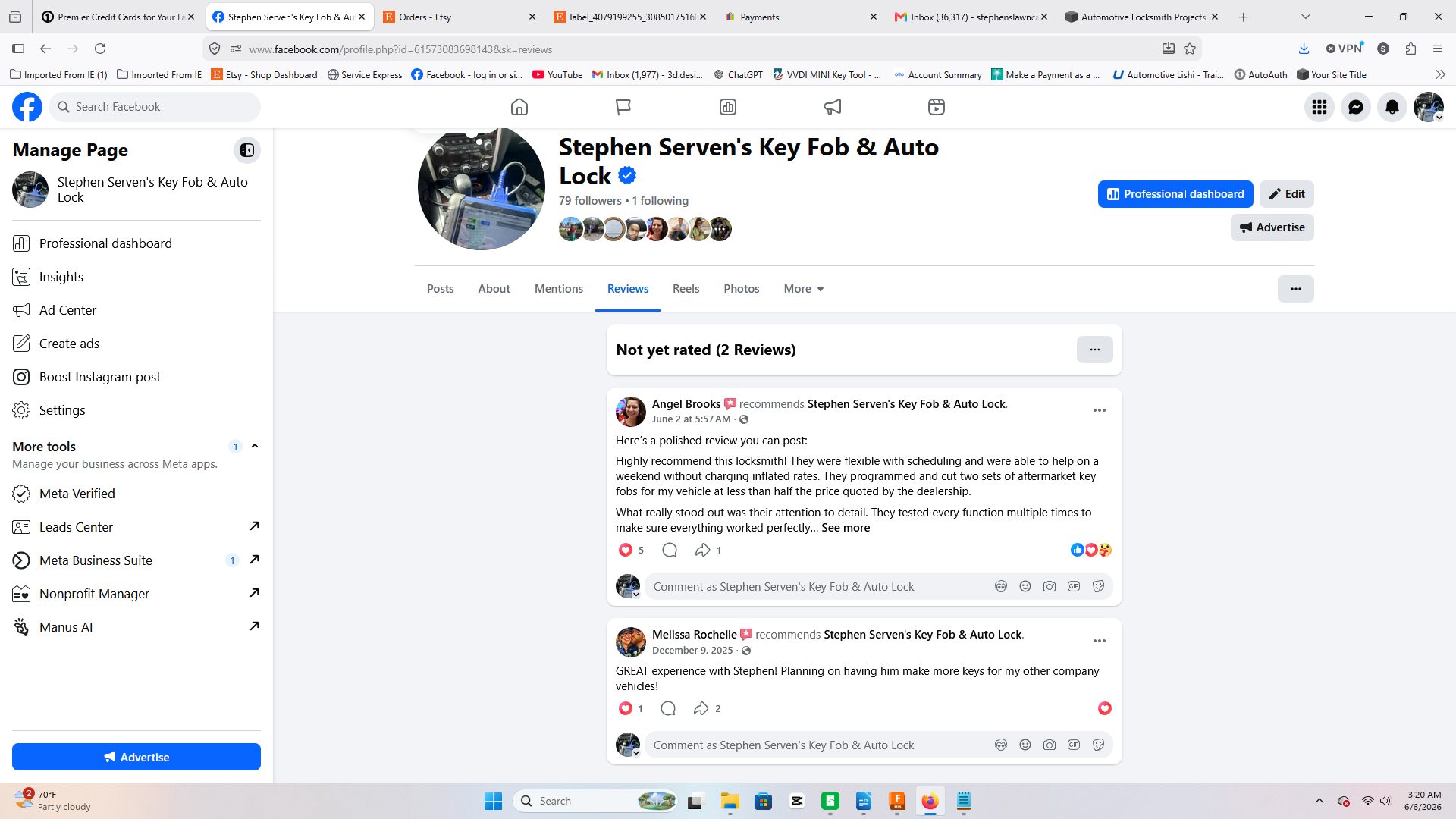Open browser downloads icon
This screenshot has width=1456, height=819.
click(x=1304, y=49)
